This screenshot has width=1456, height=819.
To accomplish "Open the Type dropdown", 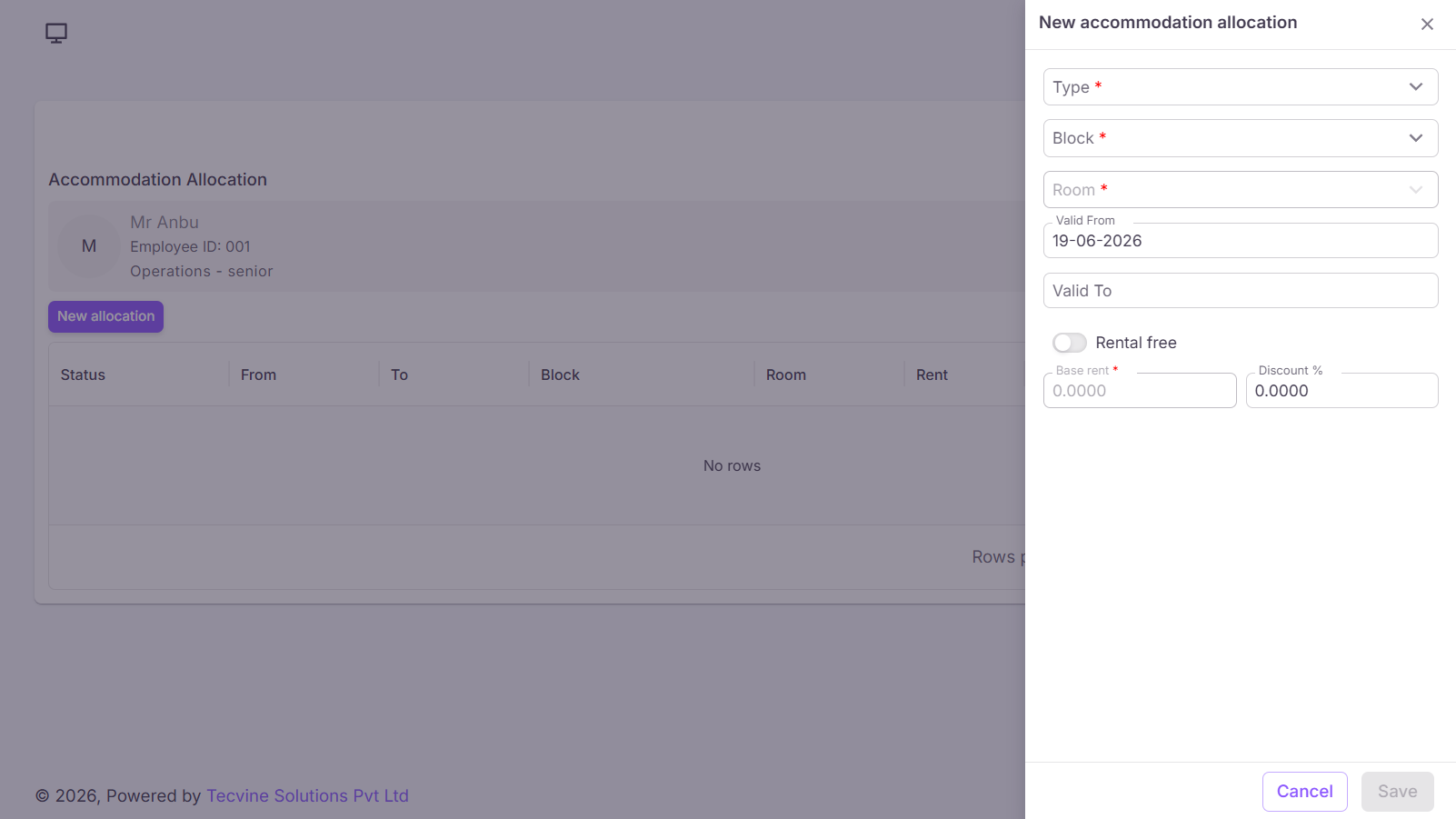I will [1241, 87].
